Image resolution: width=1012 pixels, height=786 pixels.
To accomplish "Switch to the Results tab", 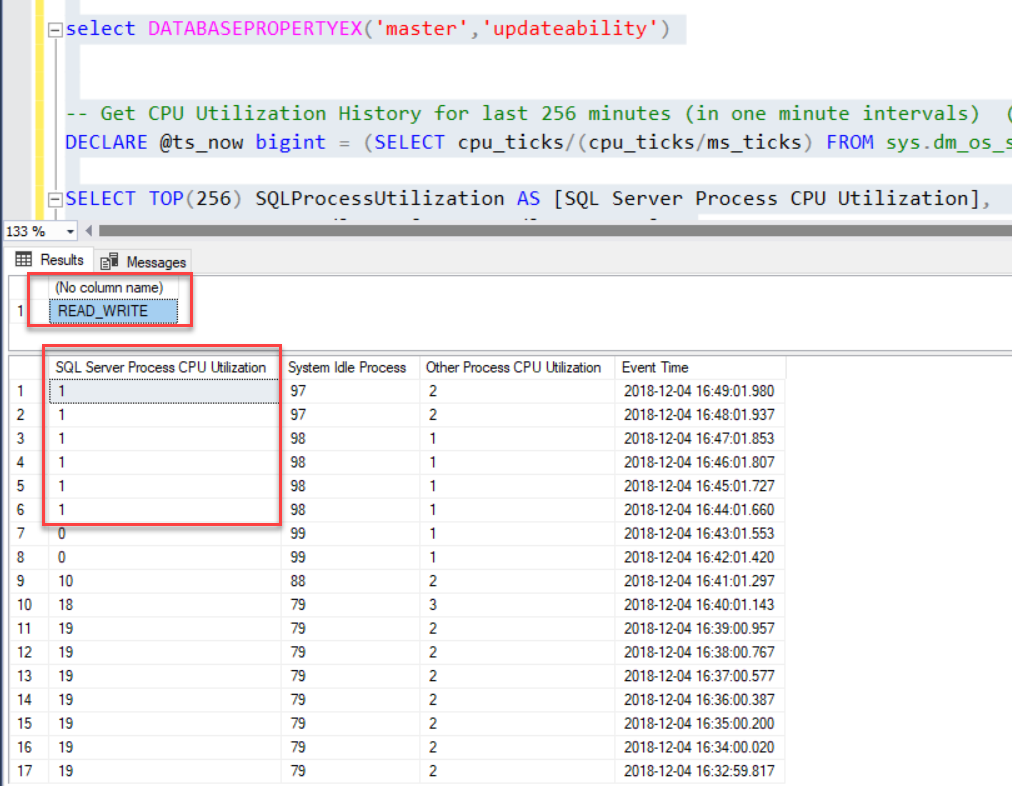I will tap(51, 260).
